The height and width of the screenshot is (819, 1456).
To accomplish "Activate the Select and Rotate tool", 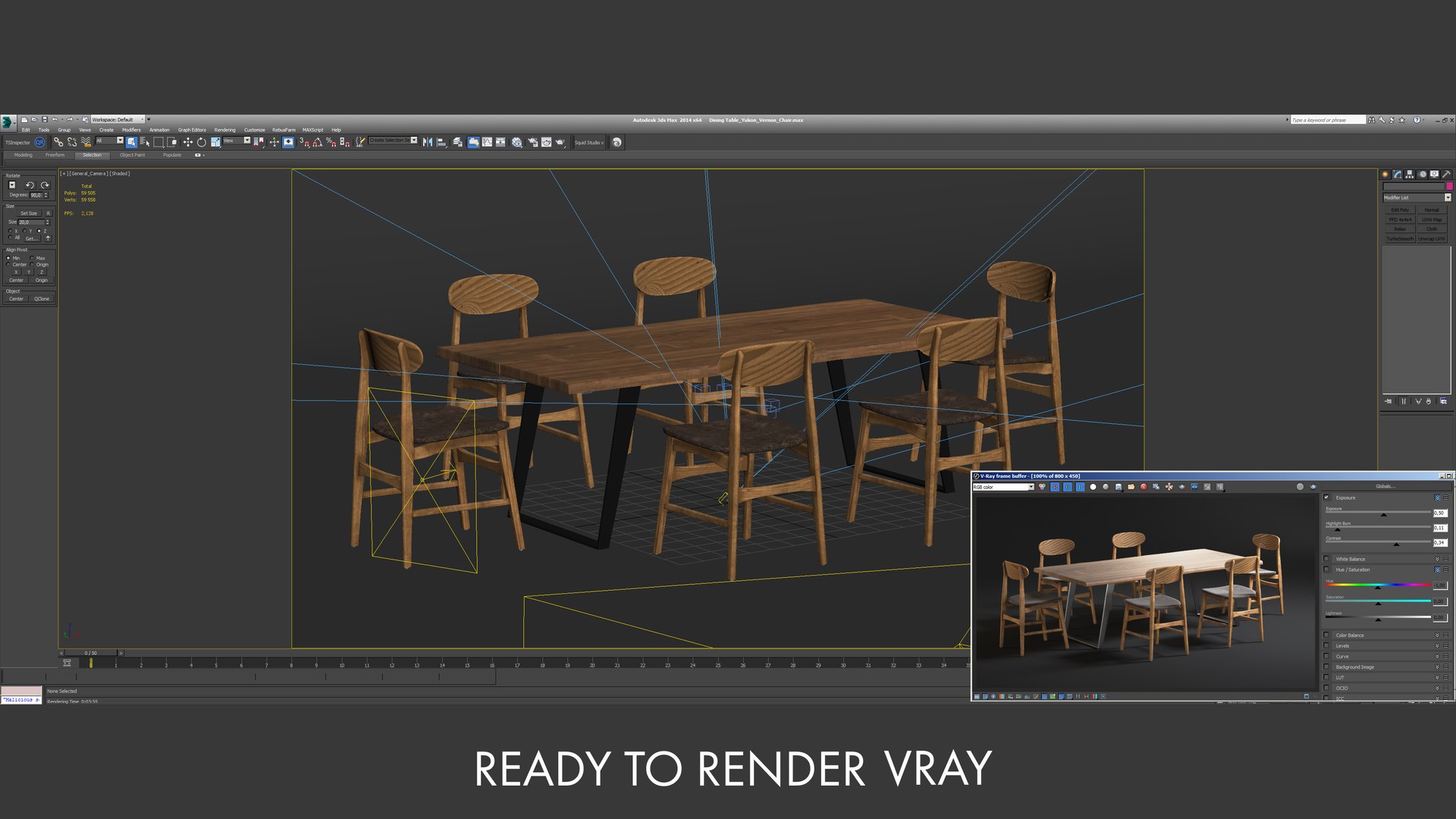I will pyautogui.click(x=201, y=142).
